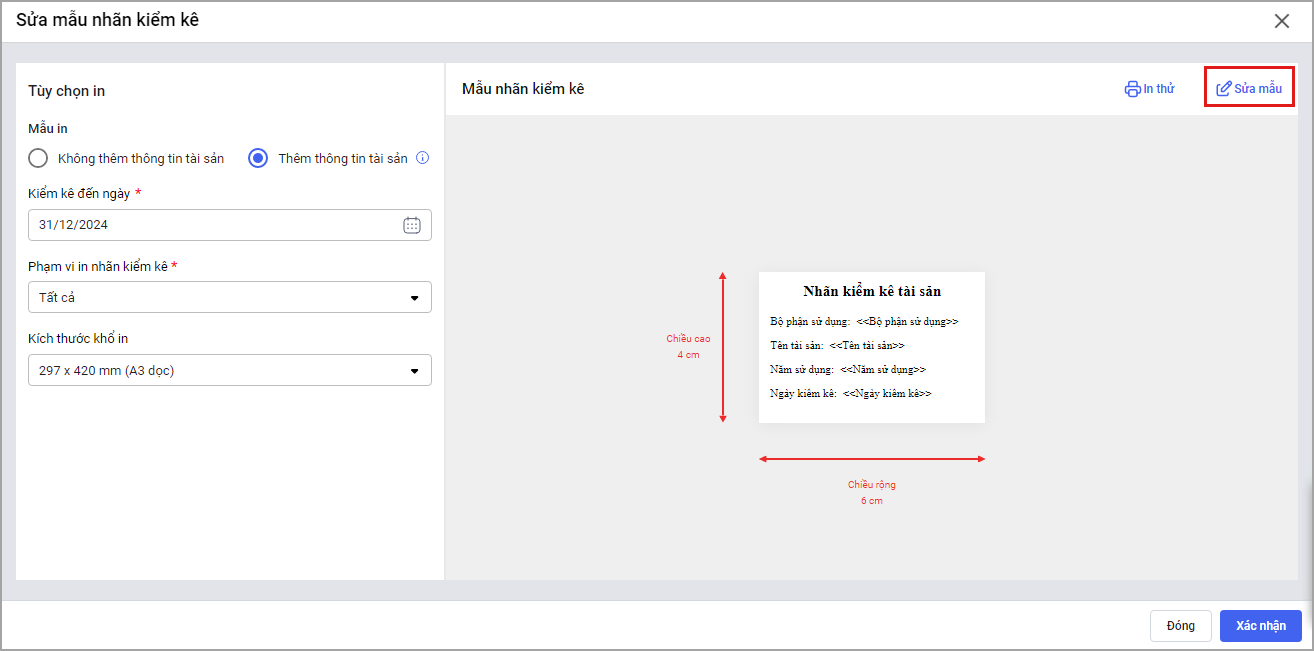Open the calendar picker icon

click(411, 225)
